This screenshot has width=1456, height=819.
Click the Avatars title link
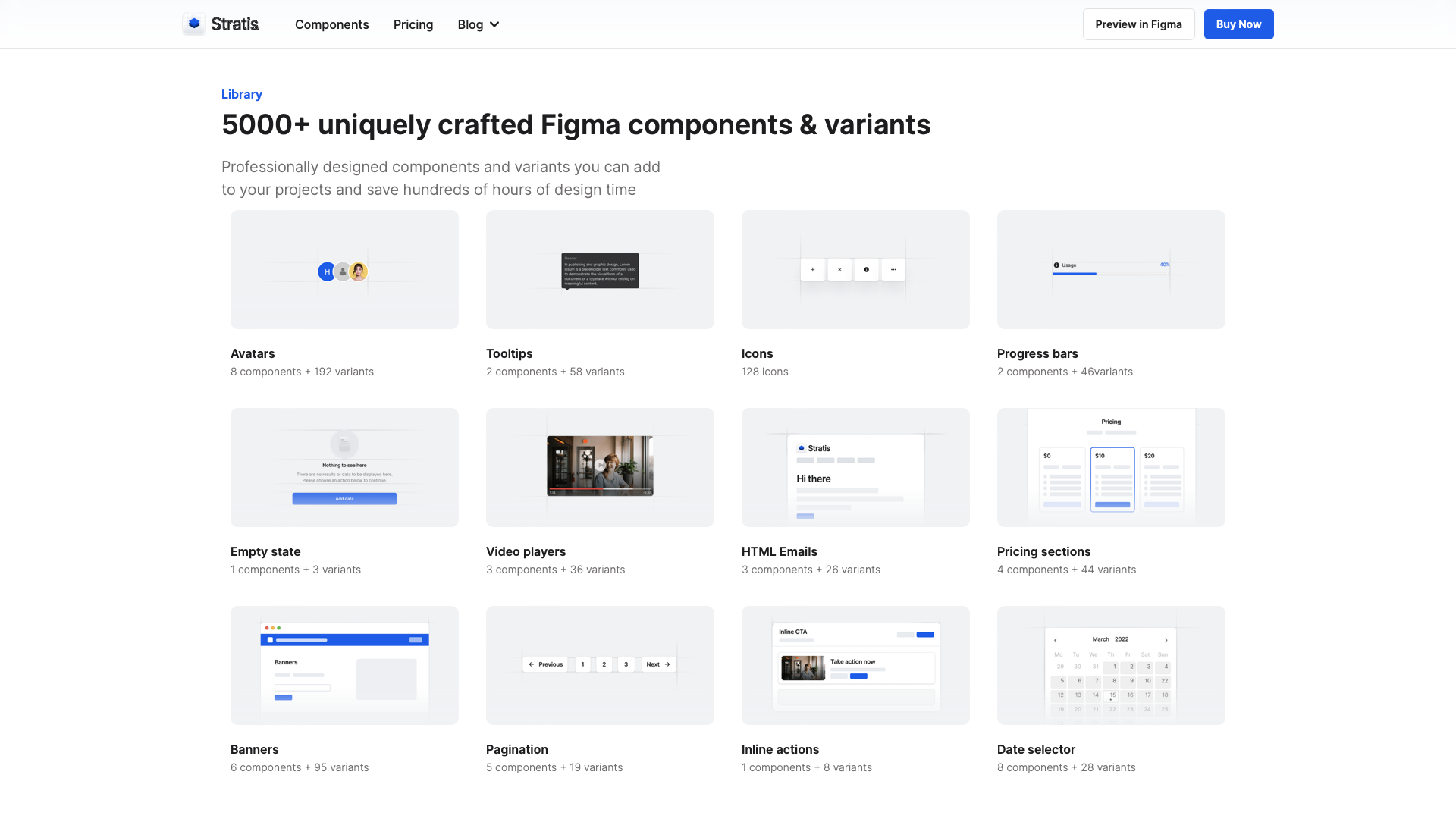pyautogui.click(x=253, y=353)
